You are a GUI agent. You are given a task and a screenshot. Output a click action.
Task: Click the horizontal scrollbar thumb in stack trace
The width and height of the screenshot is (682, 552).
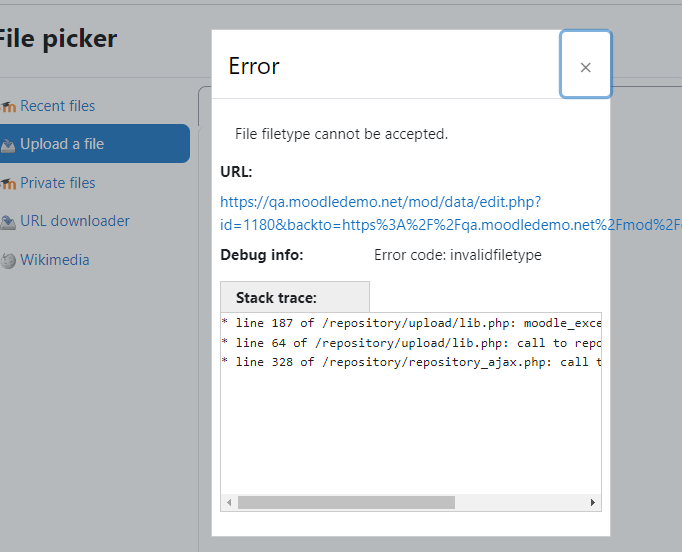click(x=346, y=502)
